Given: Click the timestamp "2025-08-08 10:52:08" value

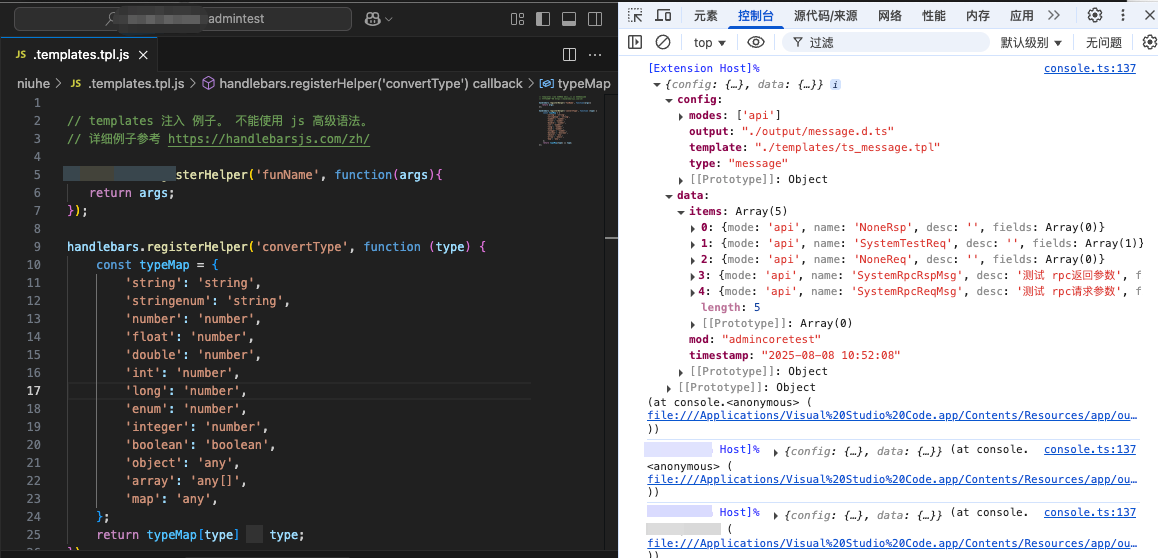Looking at the screenshot, I should (831, 356).
